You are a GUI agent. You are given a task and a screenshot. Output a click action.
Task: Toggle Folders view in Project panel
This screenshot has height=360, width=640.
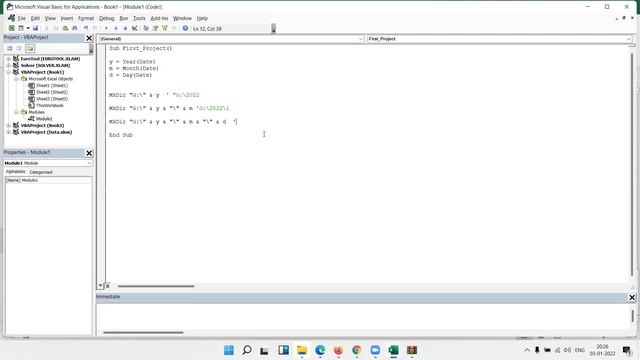click(x=30, y=49)
